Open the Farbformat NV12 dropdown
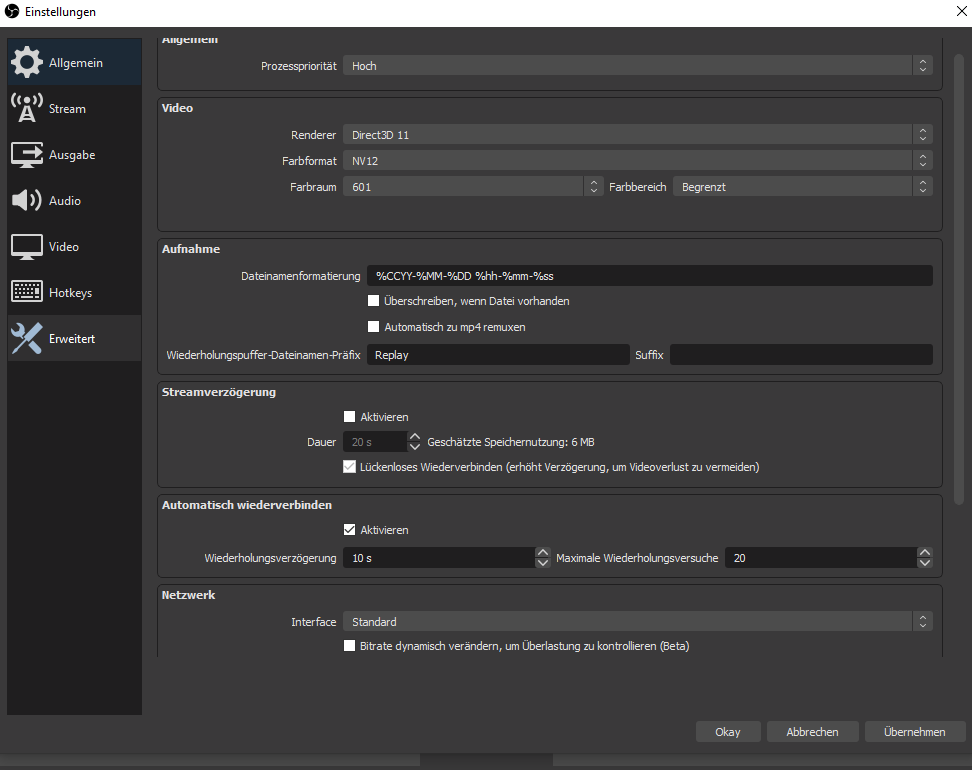 (637, 160)
